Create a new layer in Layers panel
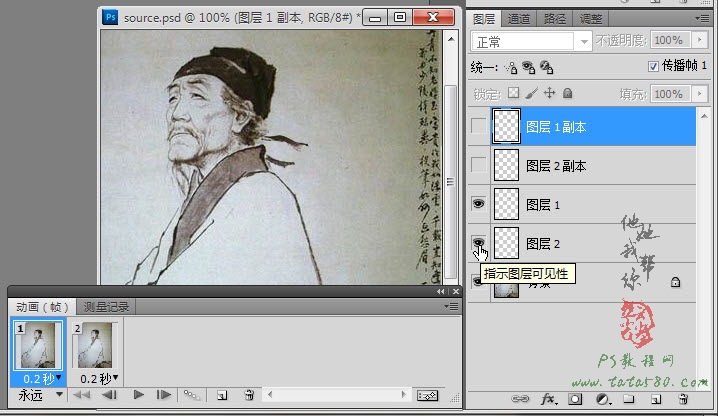Viewport: 718px width, 416px height. 656,399
